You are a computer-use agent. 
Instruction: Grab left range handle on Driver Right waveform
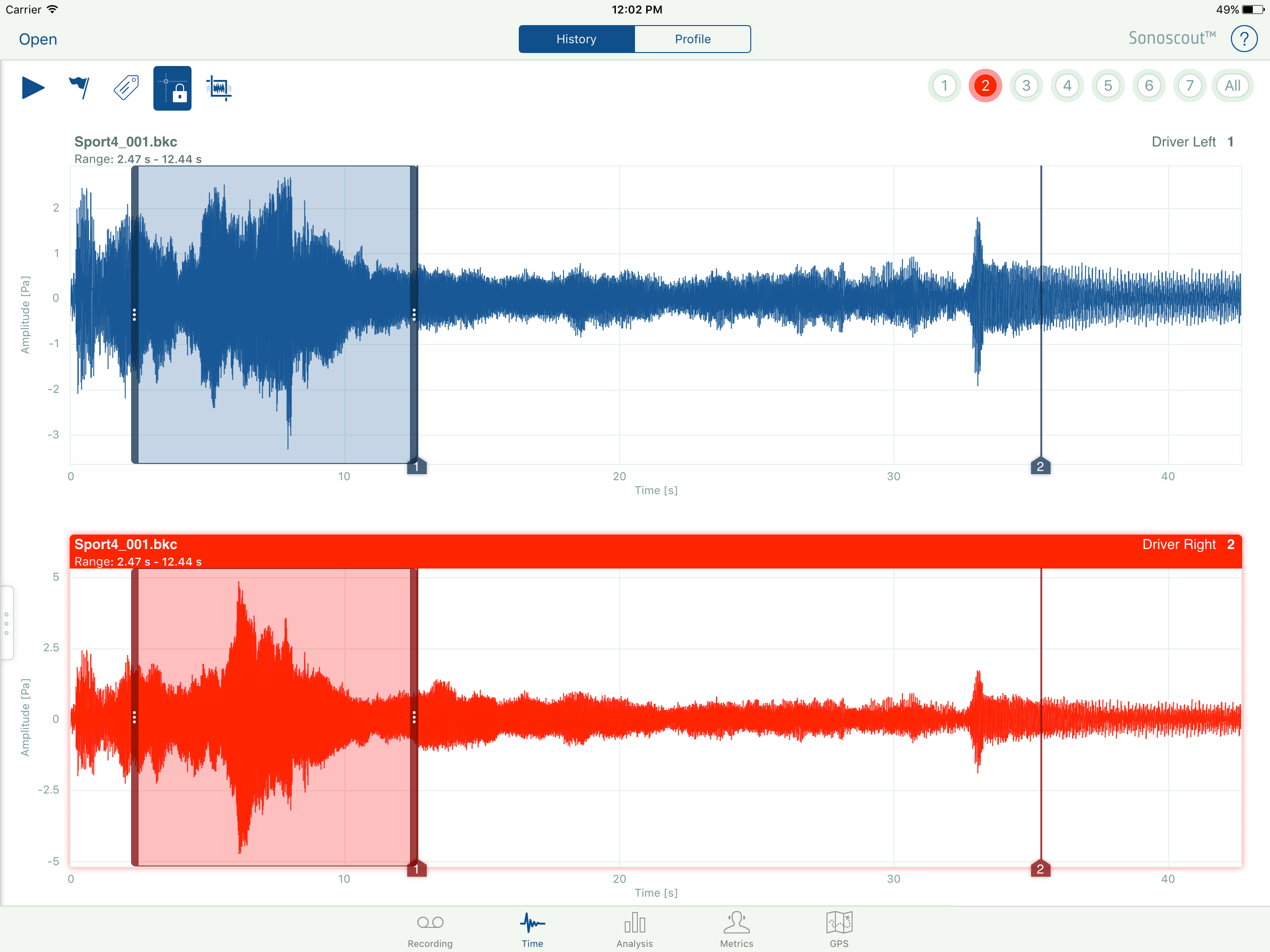tap(134, 717)
